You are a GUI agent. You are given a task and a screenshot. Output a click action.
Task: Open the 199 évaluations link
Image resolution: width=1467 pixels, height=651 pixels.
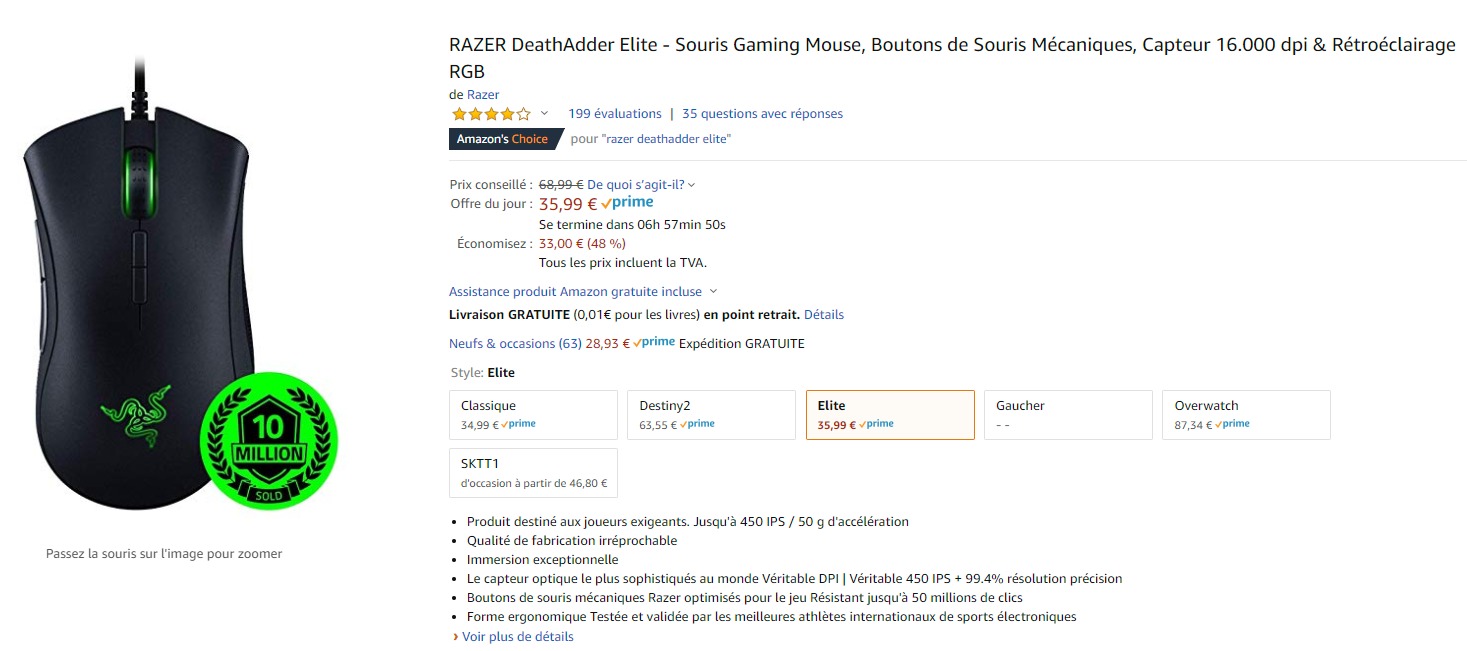click(x=614, y=114)
